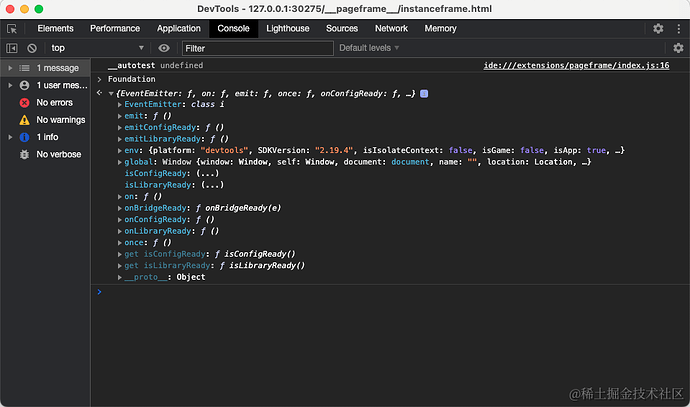Viewport: 690px width, 407px height.
Task: Expand the 1 message sidebar group
Action: (10, 68)
